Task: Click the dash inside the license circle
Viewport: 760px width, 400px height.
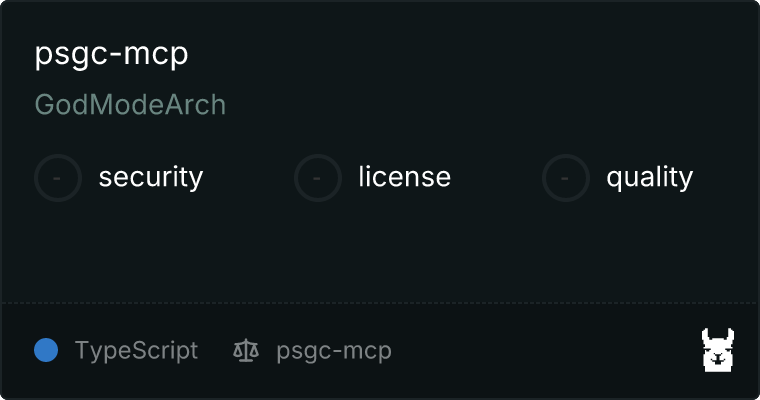Action: point(317,178)
